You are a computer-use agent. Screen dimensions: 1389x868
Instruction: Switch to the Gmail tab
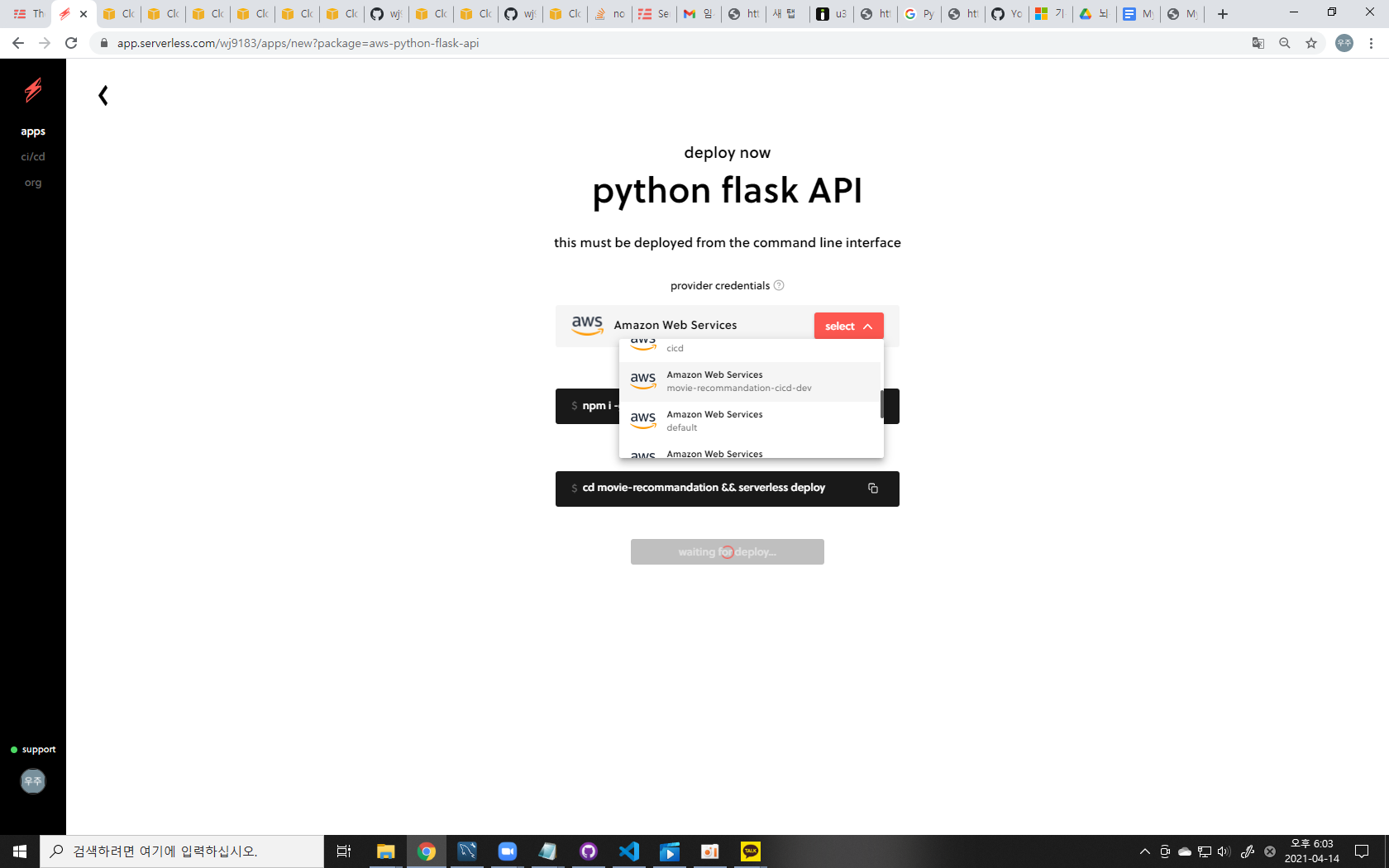click(x=699, y=14)
